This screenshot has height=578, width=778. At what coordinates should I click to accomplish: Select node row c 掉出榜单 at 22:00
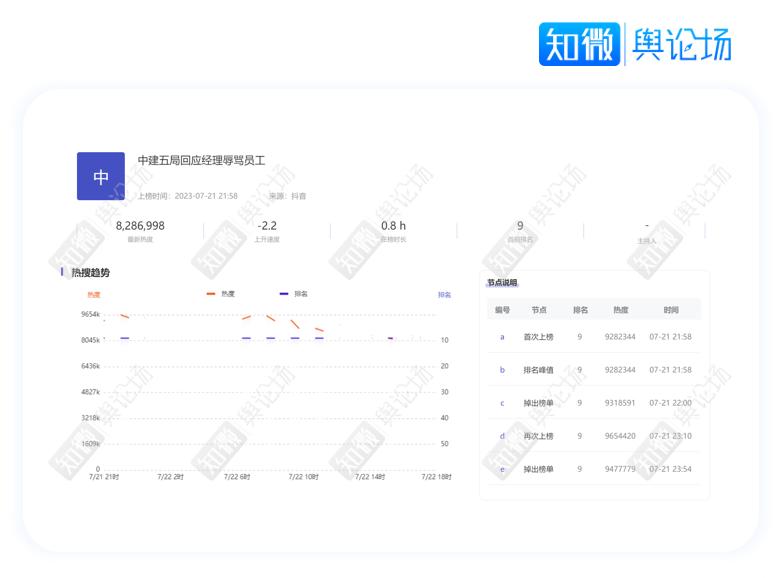click(x=594, y=403)
